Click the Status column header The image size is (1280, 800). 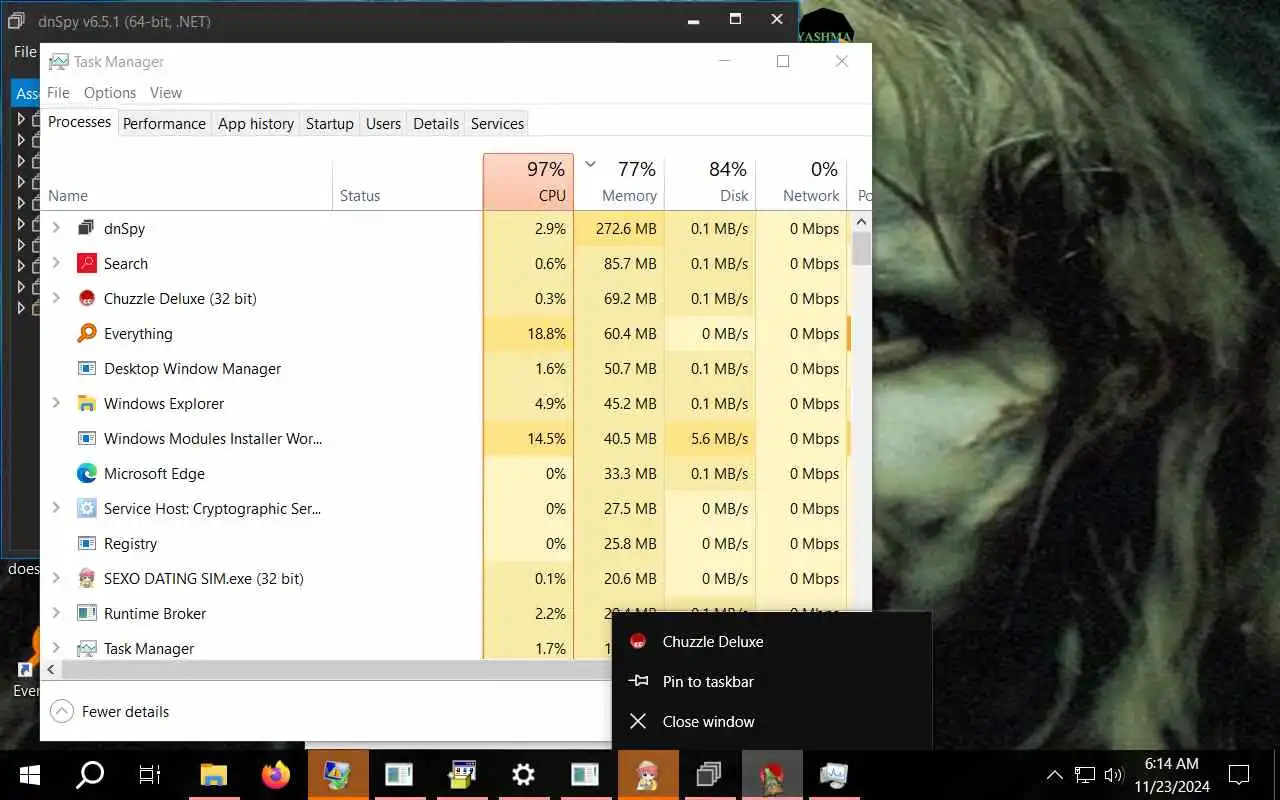coord(407,181)
